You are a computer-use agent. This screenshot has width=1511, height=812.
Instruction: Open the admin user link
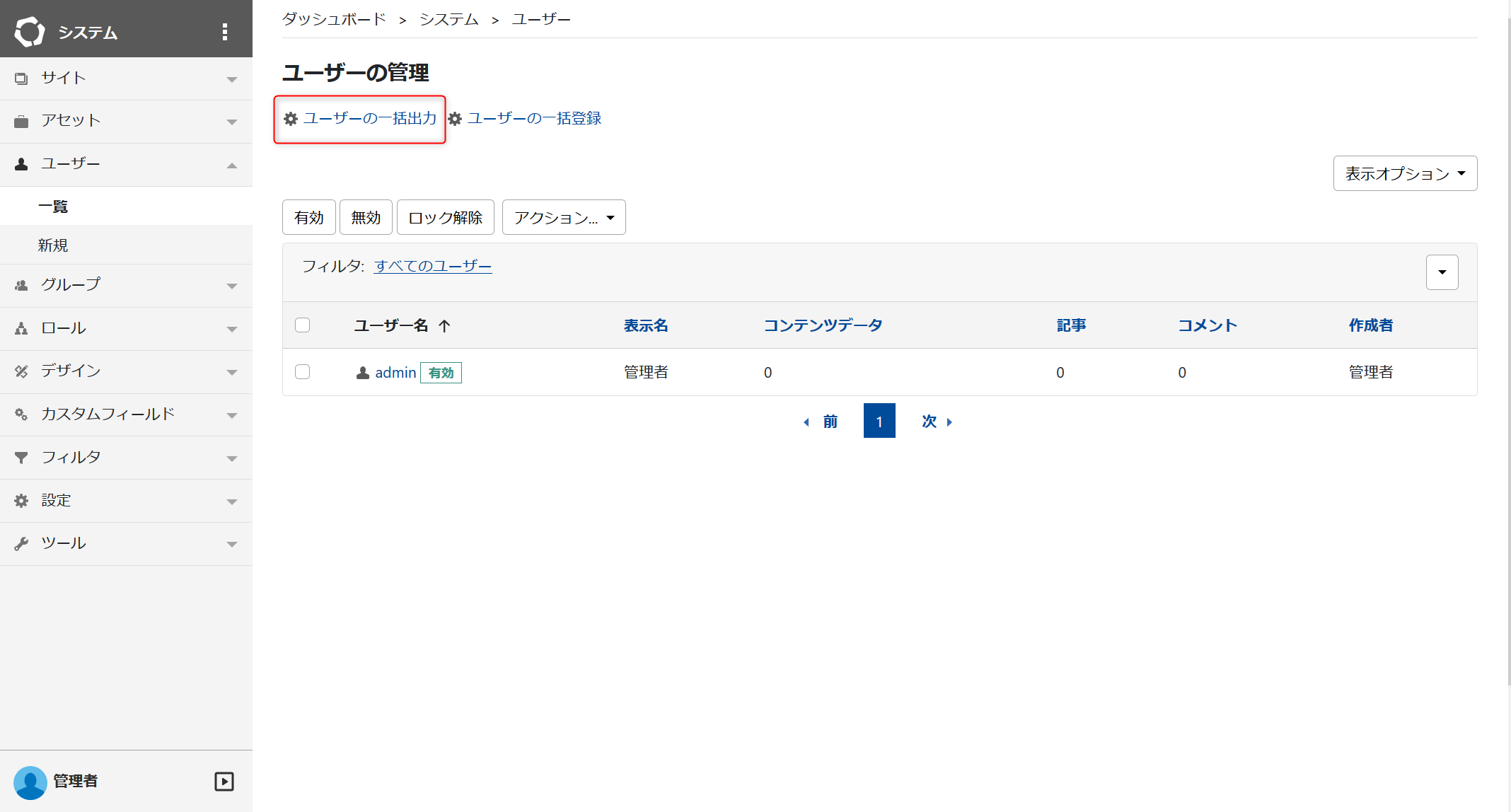[395, 373]
